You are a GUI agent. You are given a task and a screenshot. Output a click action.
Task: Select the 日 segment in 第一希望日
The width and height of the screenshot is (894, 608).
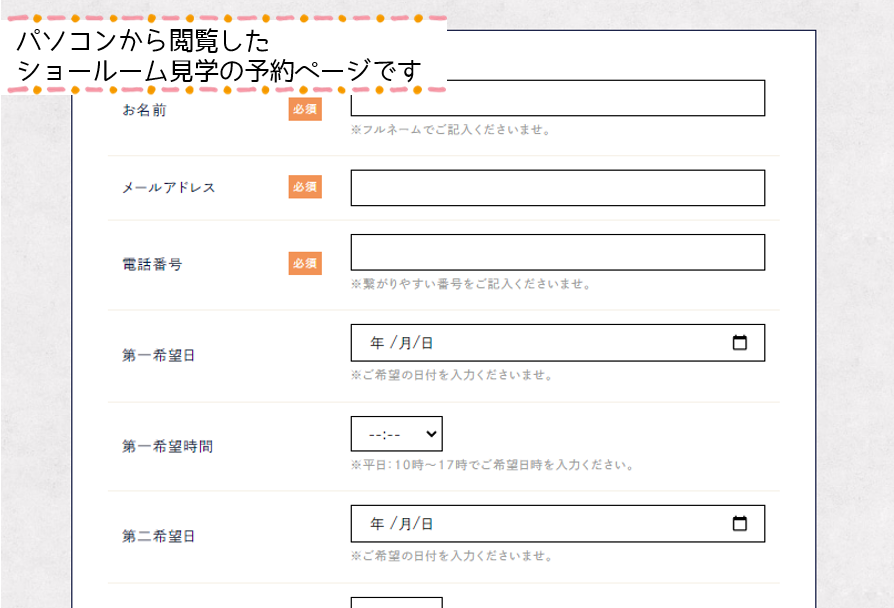coord(427,343)
